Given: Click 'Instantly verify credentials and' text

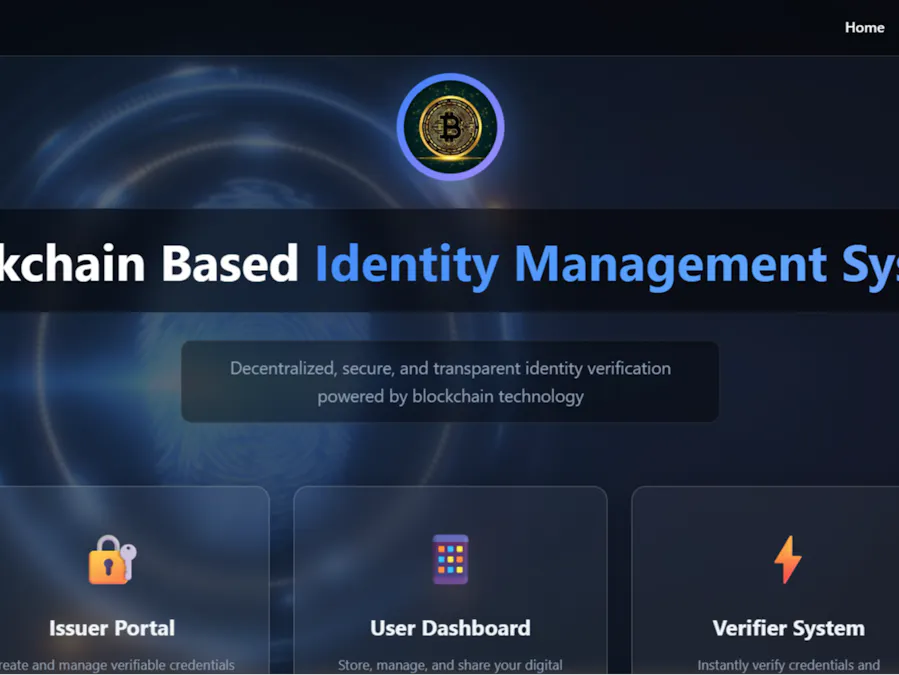Looking at the screenshot, I should [x=788, y=664].
